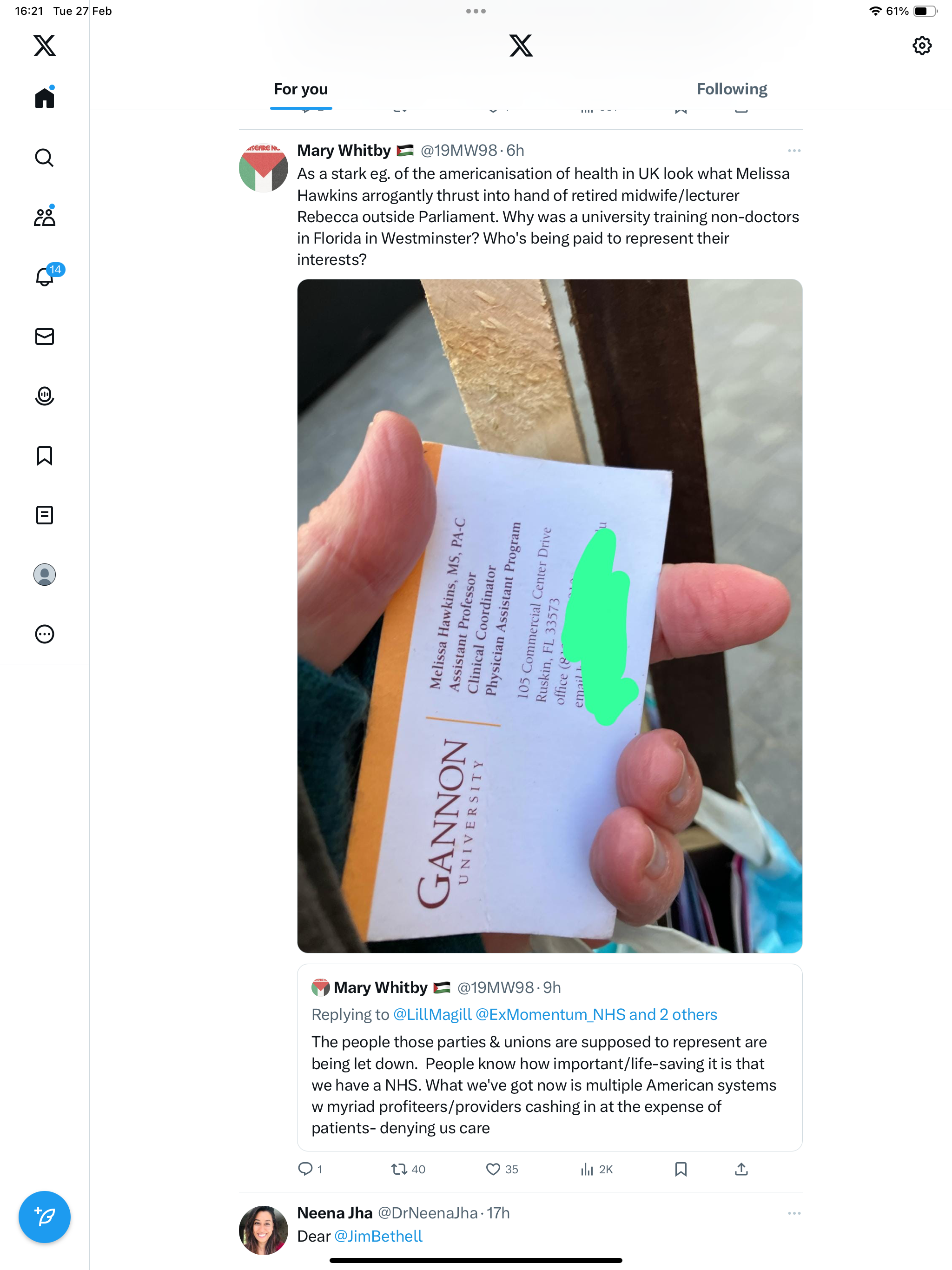Image resolution: width=952 pixels, height=1270 pixels.
Task: Open the Home feed icon in sidebar
Action: coord(44,97)
